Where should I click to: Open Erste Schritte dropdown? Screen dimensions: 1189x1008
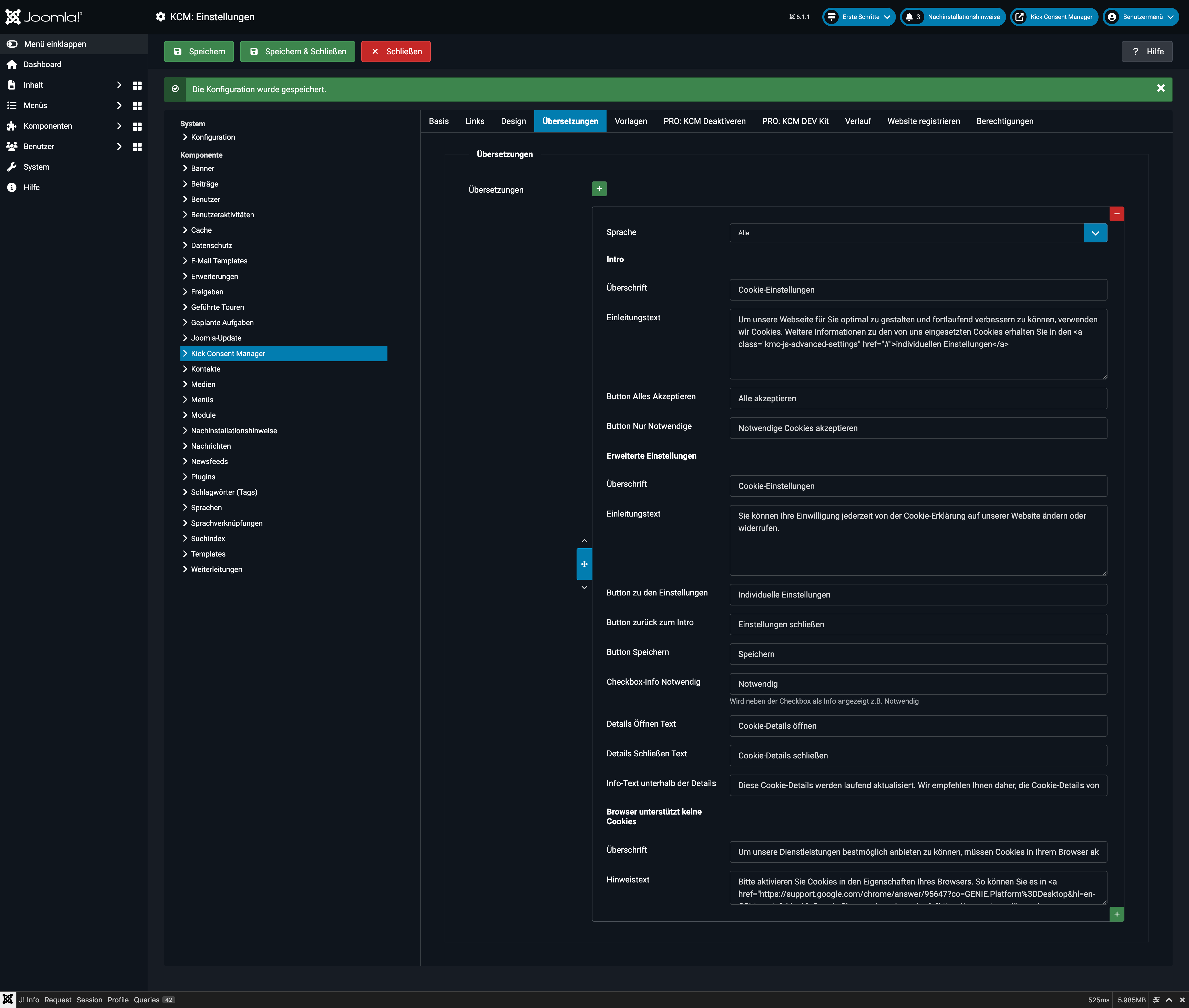point(859,17)
